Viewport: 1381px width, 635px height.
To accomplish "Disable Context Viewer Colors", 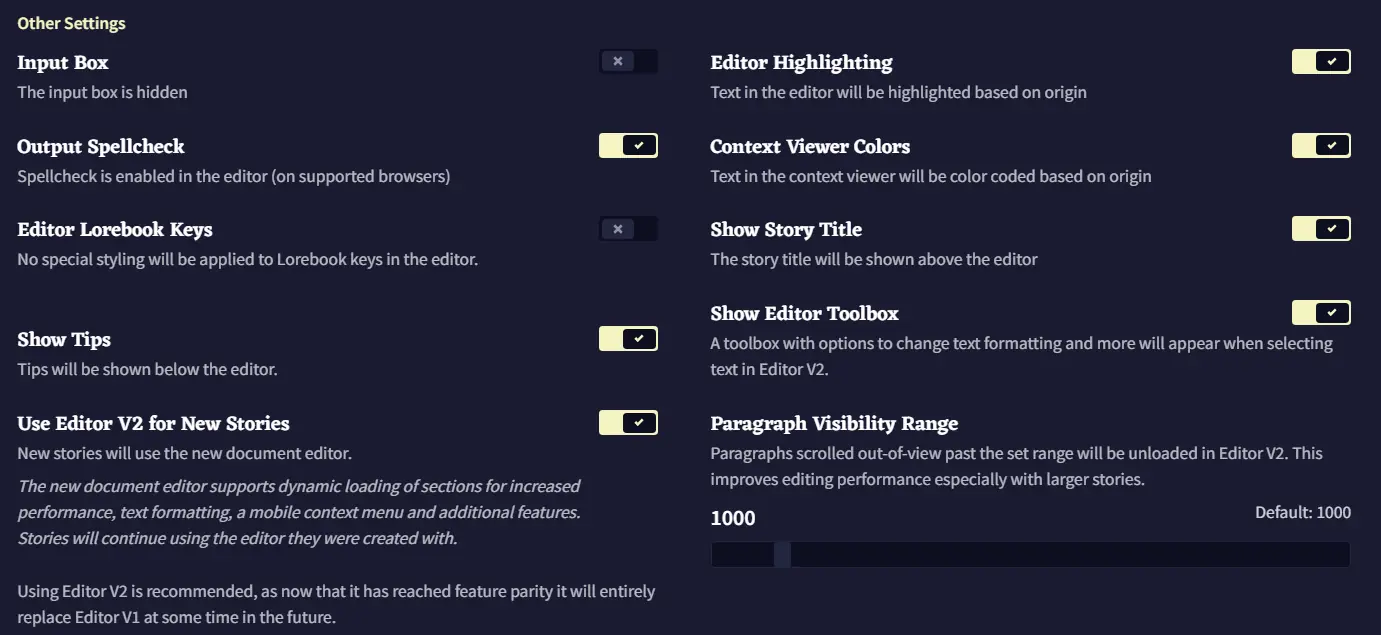I will 1321,145.
